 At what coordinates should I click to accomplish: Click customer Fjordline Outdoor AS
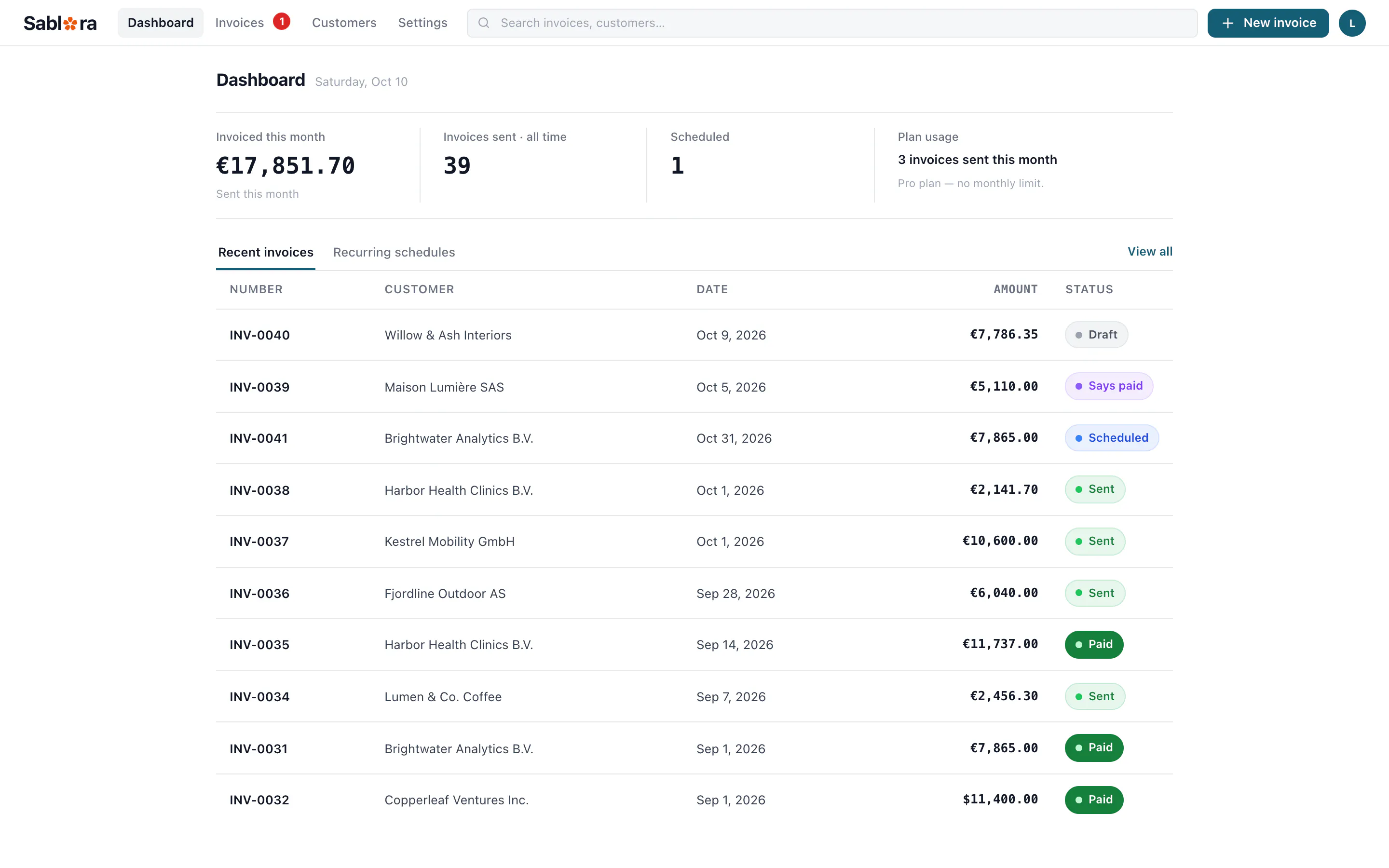(445, 593)
